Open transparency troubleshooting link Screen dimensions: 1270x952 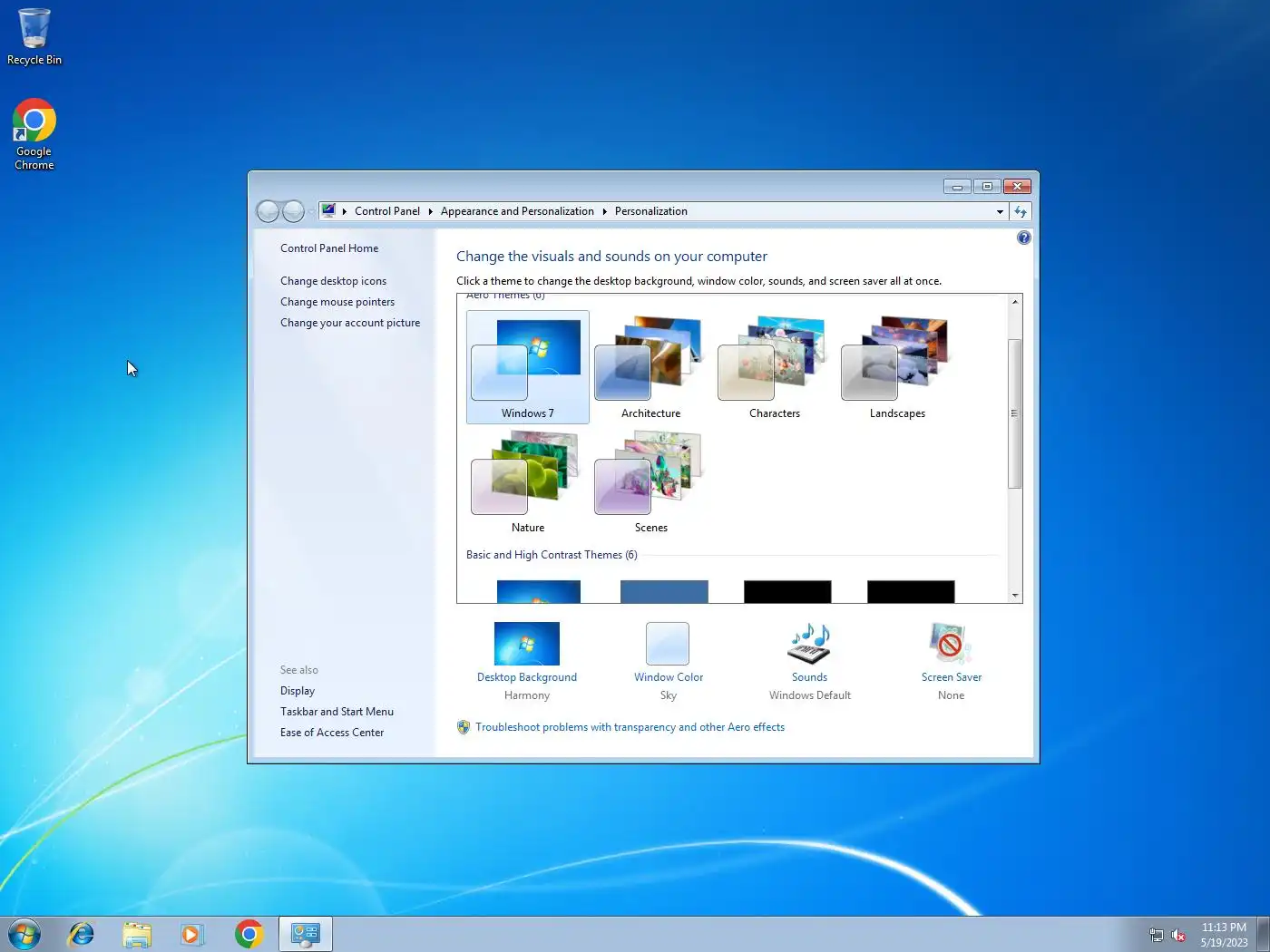(630, 727)
